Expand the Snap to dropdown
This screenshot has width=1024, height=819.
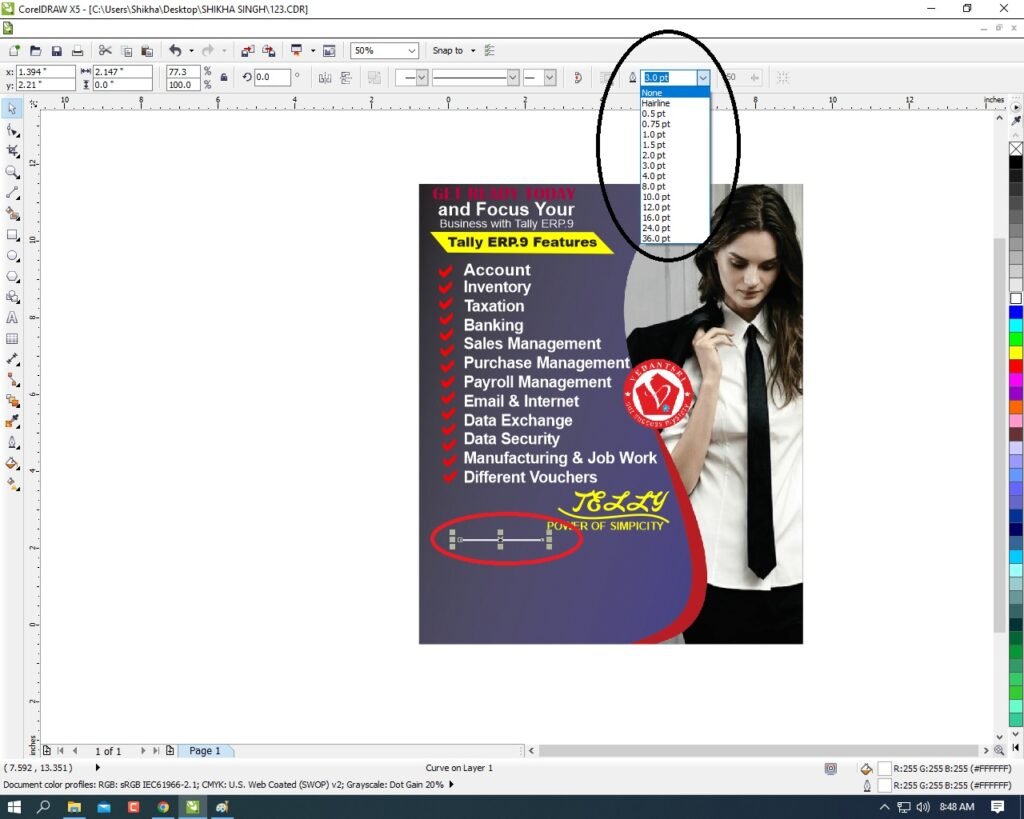pos(473,50)
